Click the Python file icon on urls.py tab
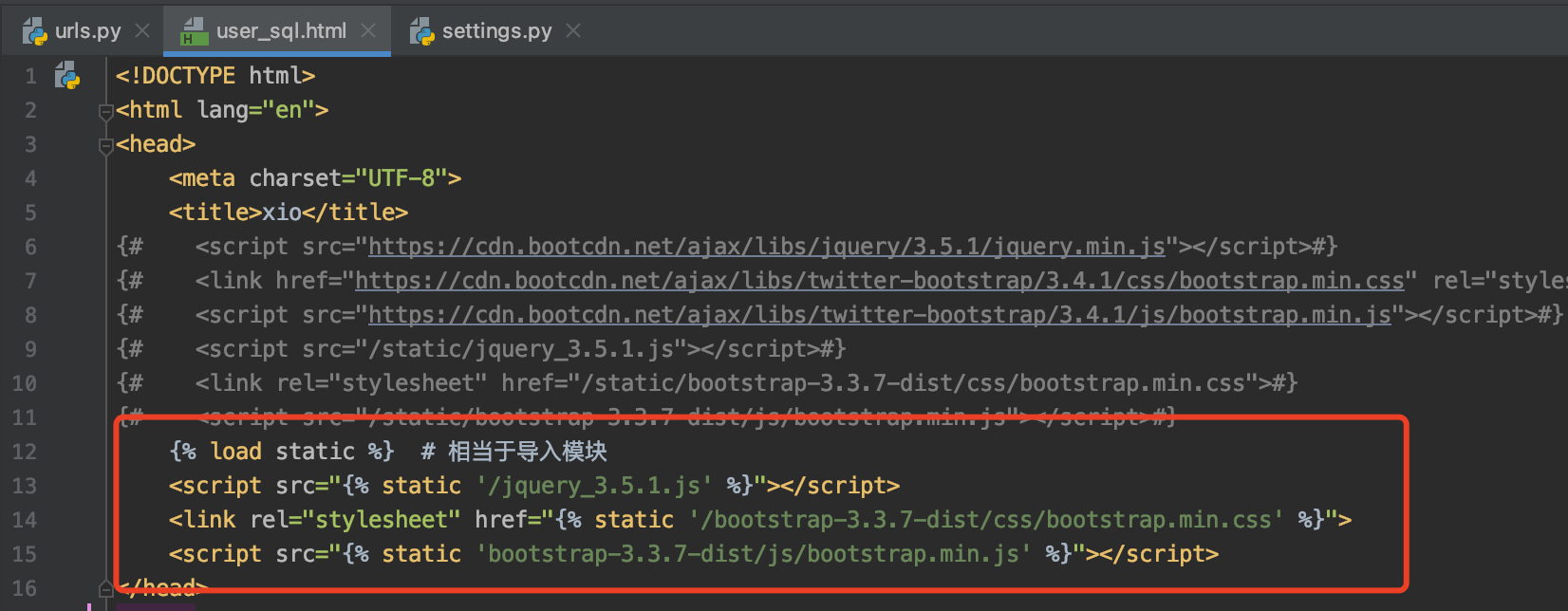This screenshot has height=611, width=1568. point(35,31)
